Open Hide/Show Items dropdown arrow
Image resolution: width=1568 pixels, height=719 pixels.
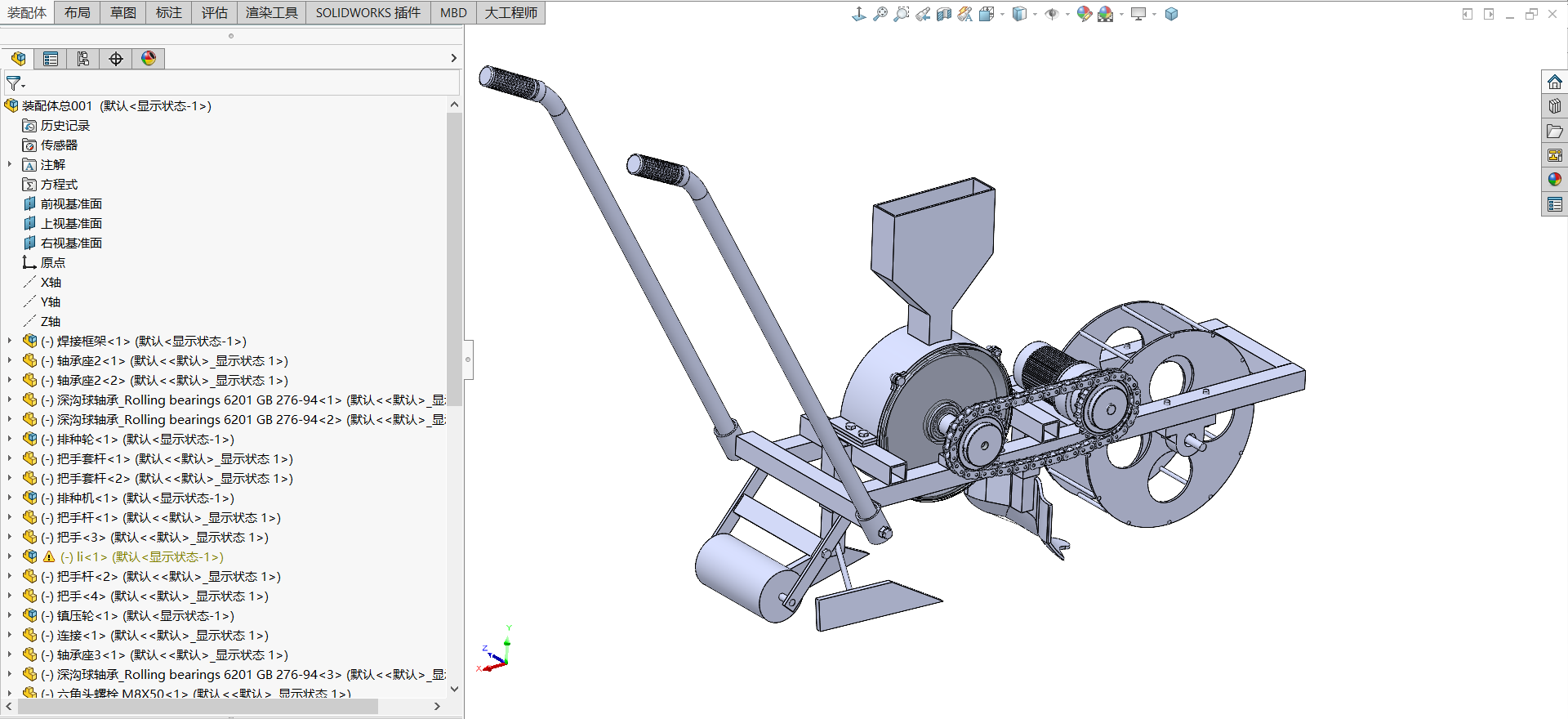(1067, 14)
